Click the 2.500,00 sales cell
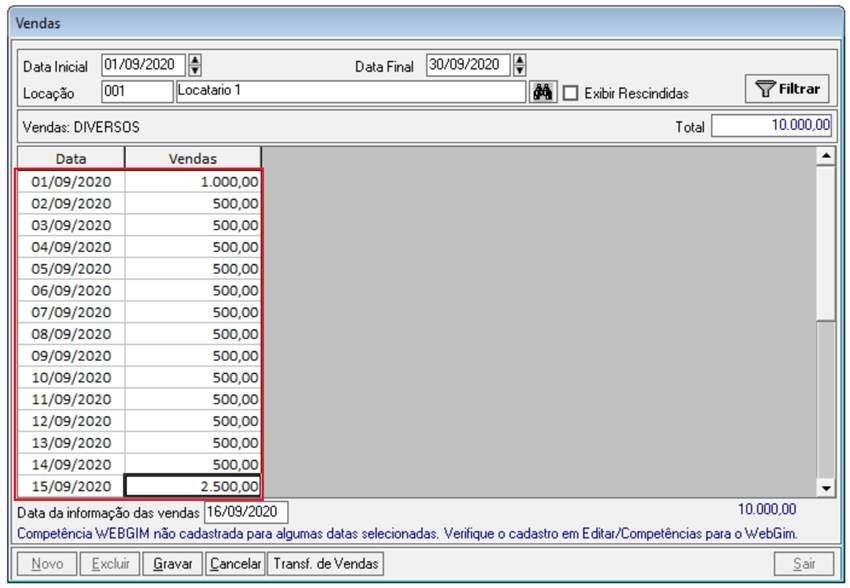 coord(193,486)
